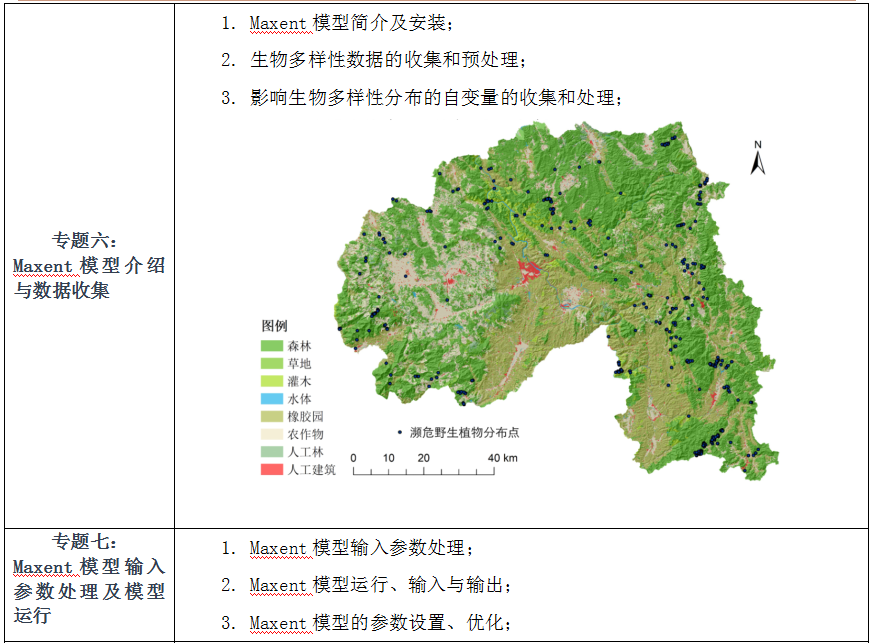Click the 农作物 legend color swatch
This screenshot has height=643, width=874.
[272, 434]
